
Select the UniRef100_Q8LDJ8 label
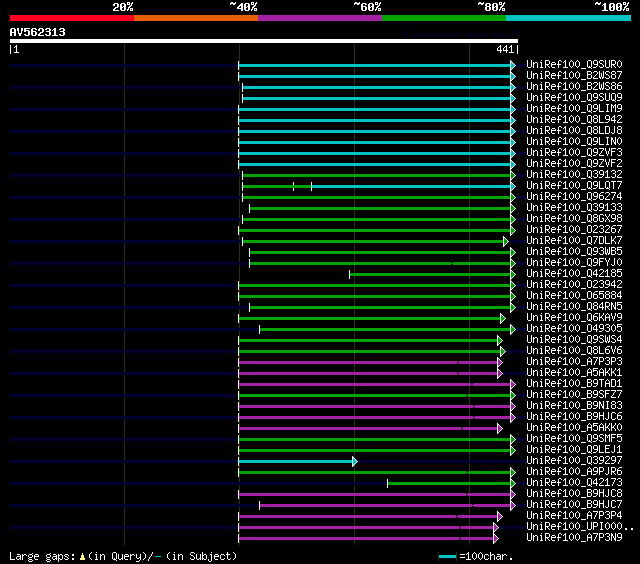point(574,131)
